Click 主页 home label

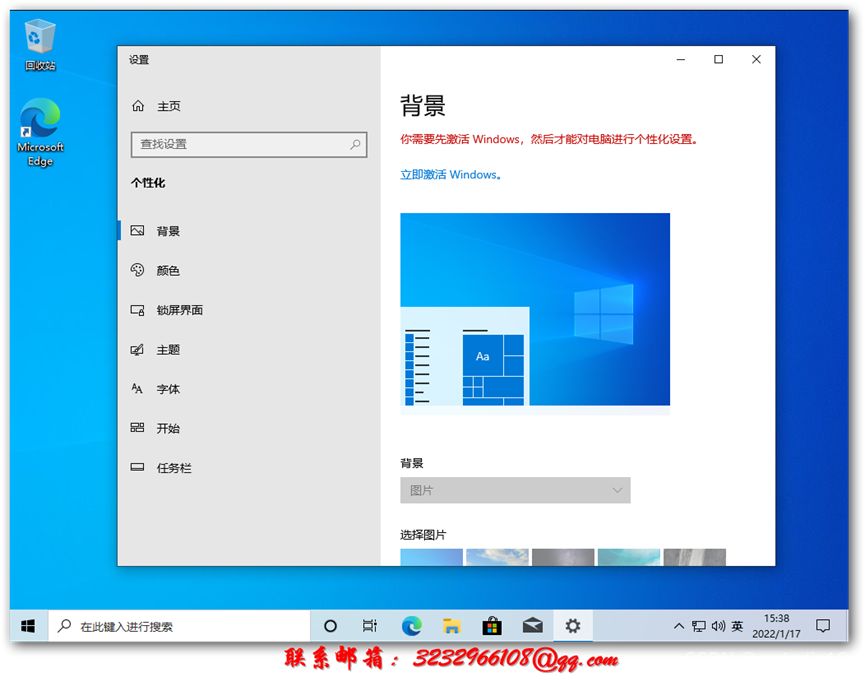click(x=169, y=106)
